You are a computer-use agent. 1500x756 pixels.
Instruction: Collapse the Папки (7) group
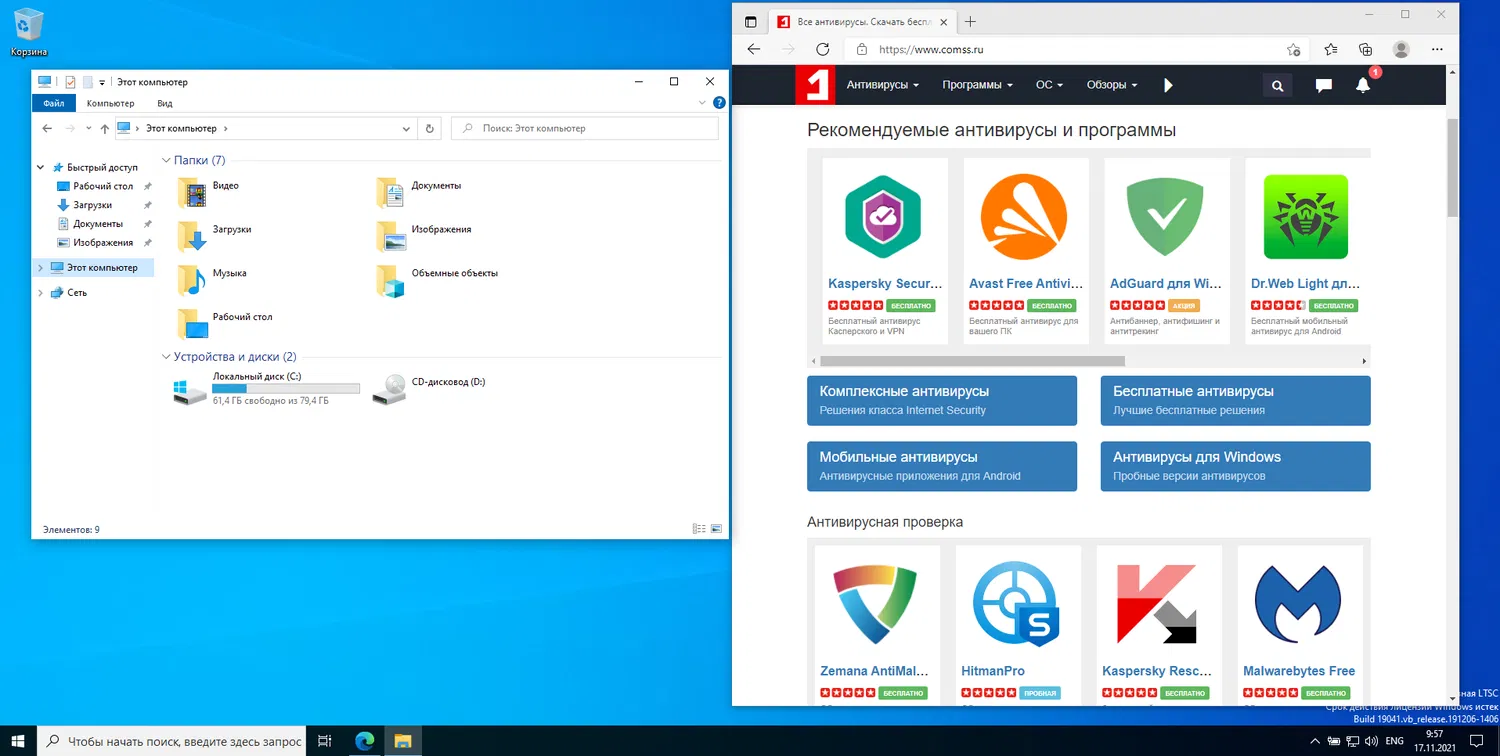166,160
